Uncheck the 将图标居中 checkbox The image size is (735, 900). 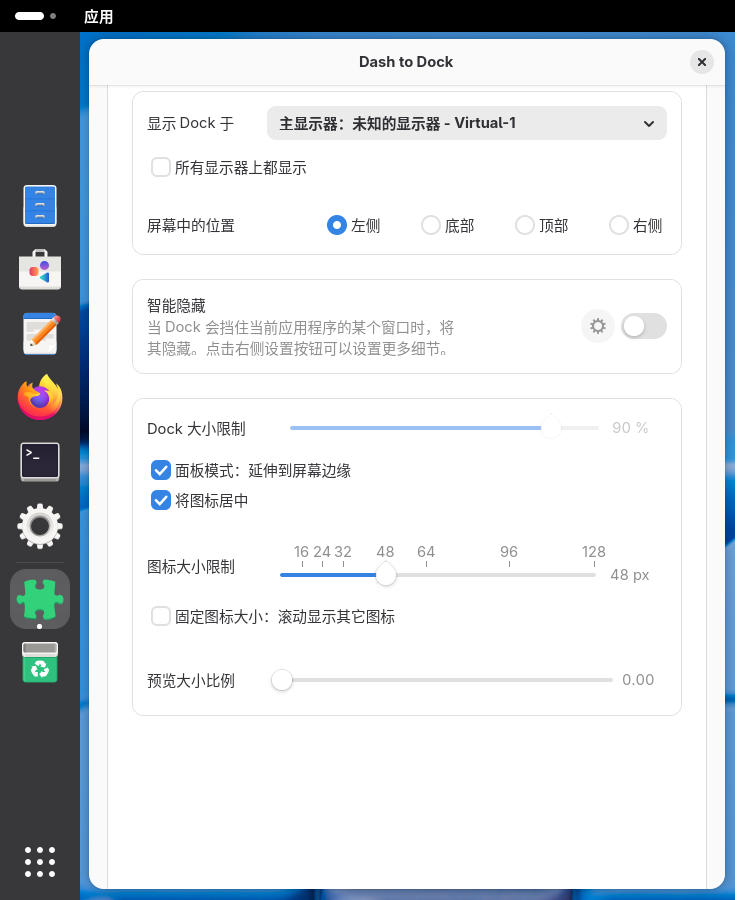[x=161, y=501]
